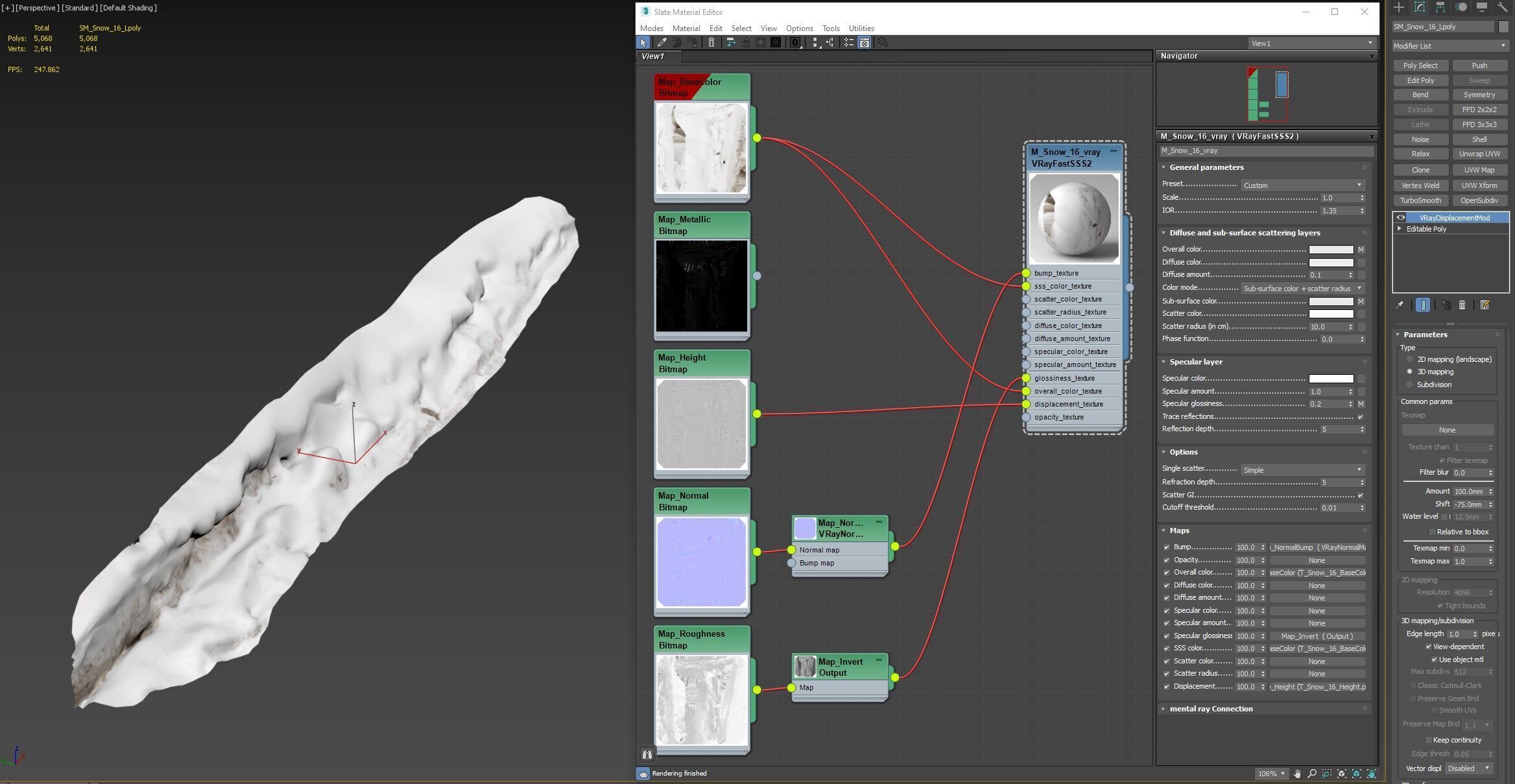Click the eyedropper pick material tool
This screenshot has width=1515, height=784.
pyautogui.click(x=662, y=43)
